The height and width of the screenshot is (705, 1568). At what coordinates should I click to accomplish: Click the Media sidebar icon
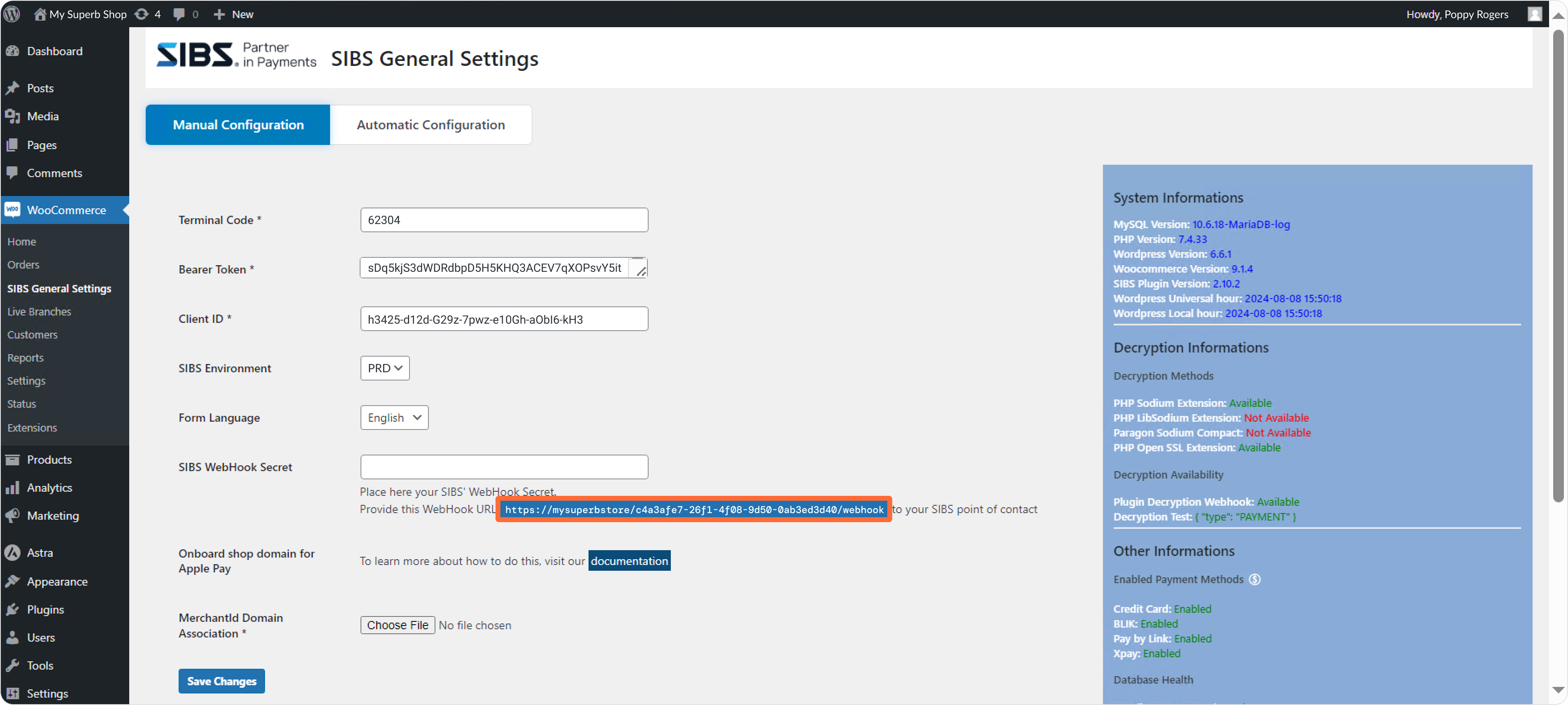pyautogui.click(x=13, y=116)
